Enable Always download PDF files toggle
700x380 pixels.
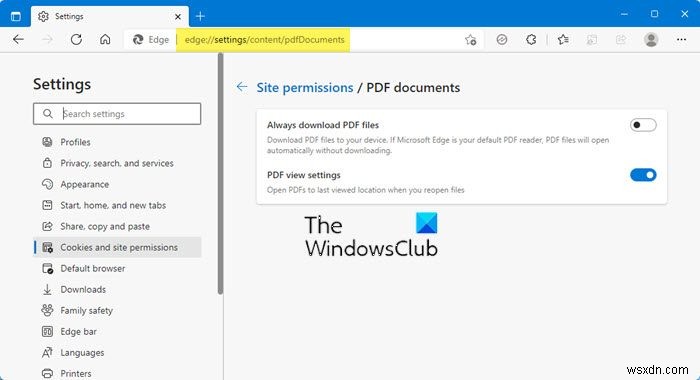click(x=643, y=125)
